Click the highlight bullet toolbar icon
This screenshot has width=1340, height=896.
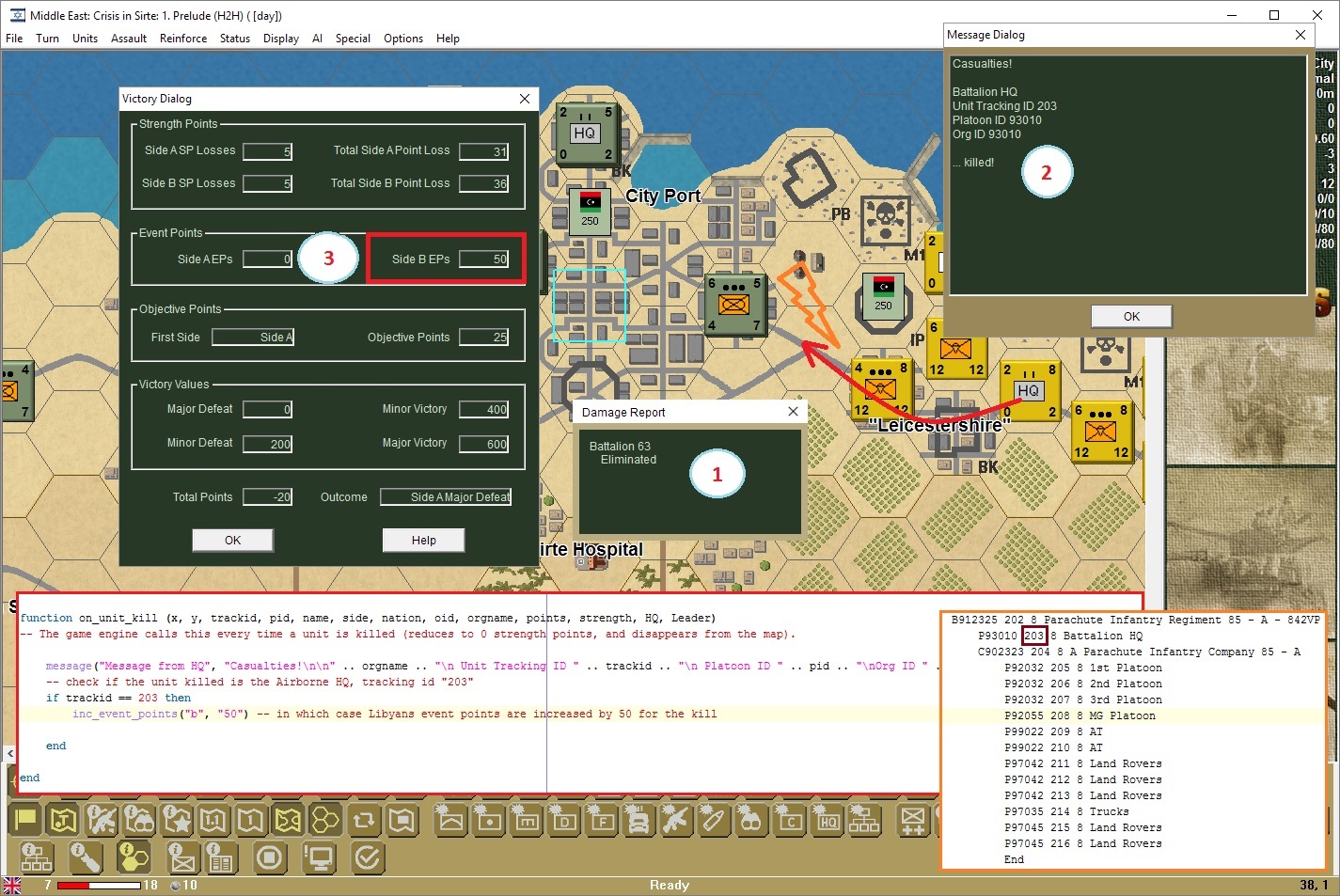pyautogui.click(x=714, y=819)
